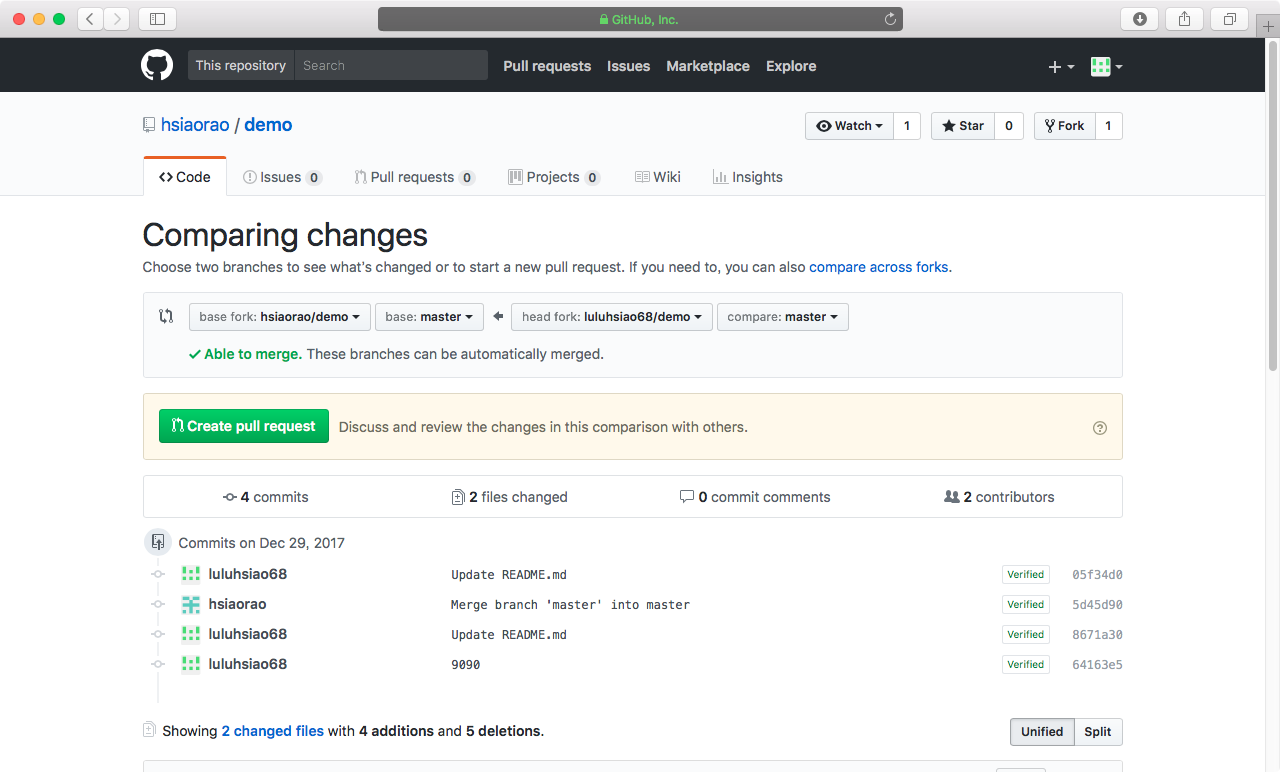This screenshot has width=1280, height=772.
Task: Click the hsiaorao commit avatar
Action: (191, 605)
